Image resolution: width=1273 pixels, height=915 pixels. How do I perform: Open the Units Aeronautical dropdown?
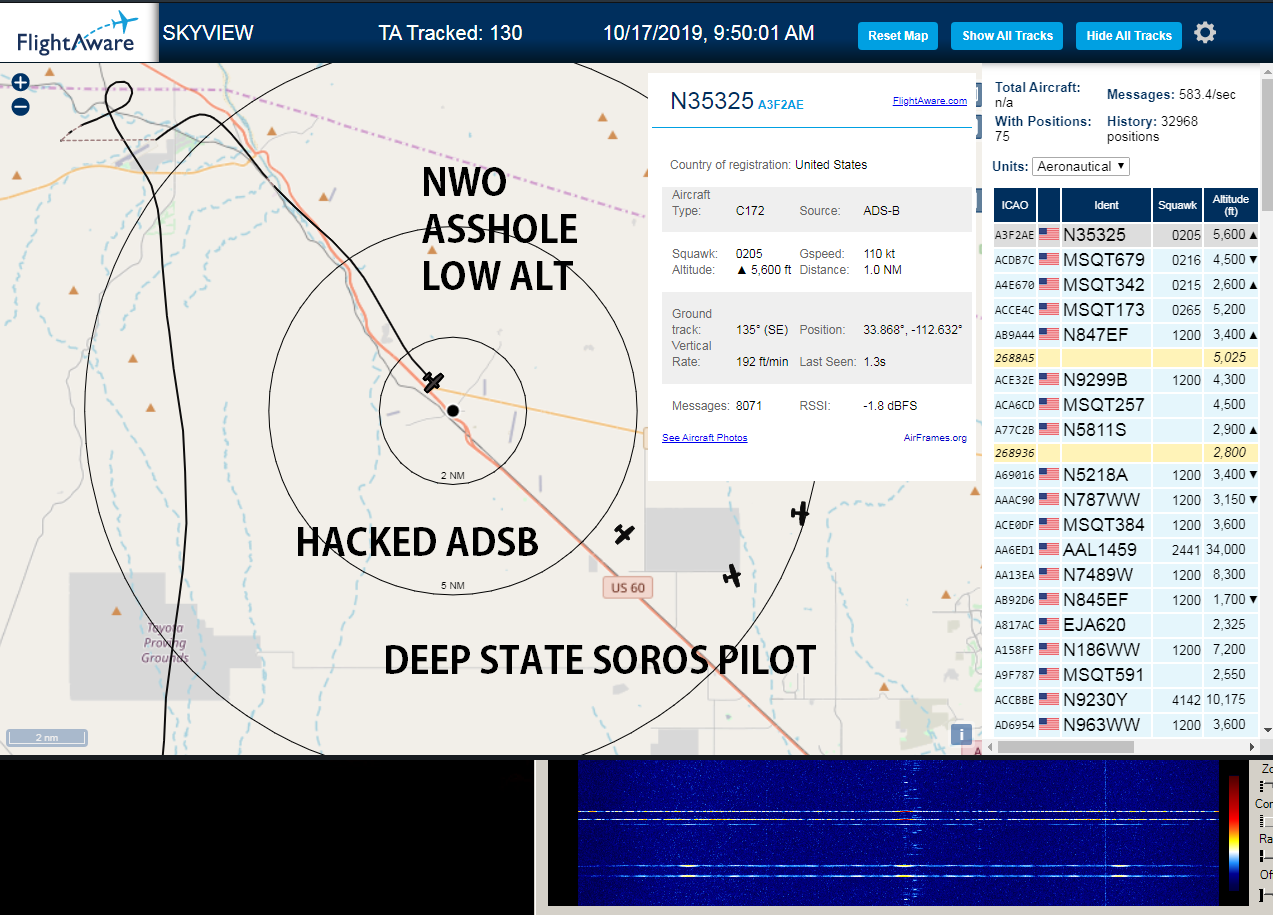(1081, 166)
